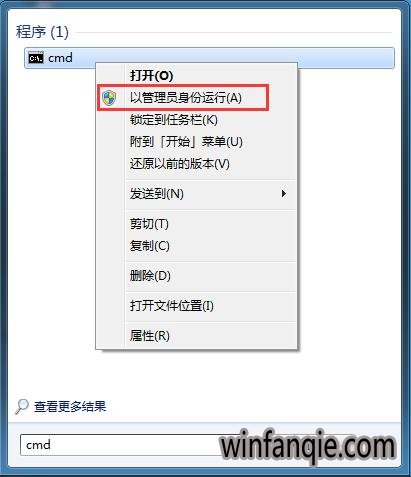Expand the 发送到(N) submenu arrow
The height and width of the screenshot is (477, 411).
[x=283, y=193]
